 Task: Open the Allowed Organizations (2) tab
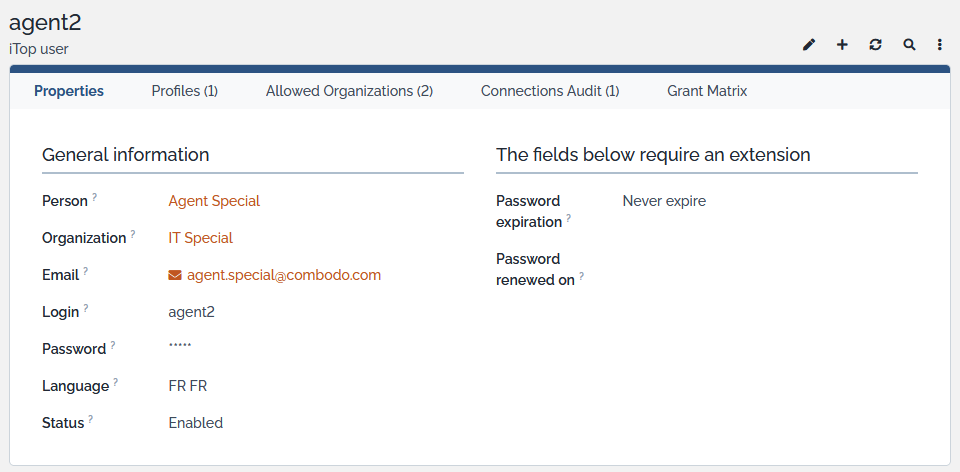[x=349, y=91]
